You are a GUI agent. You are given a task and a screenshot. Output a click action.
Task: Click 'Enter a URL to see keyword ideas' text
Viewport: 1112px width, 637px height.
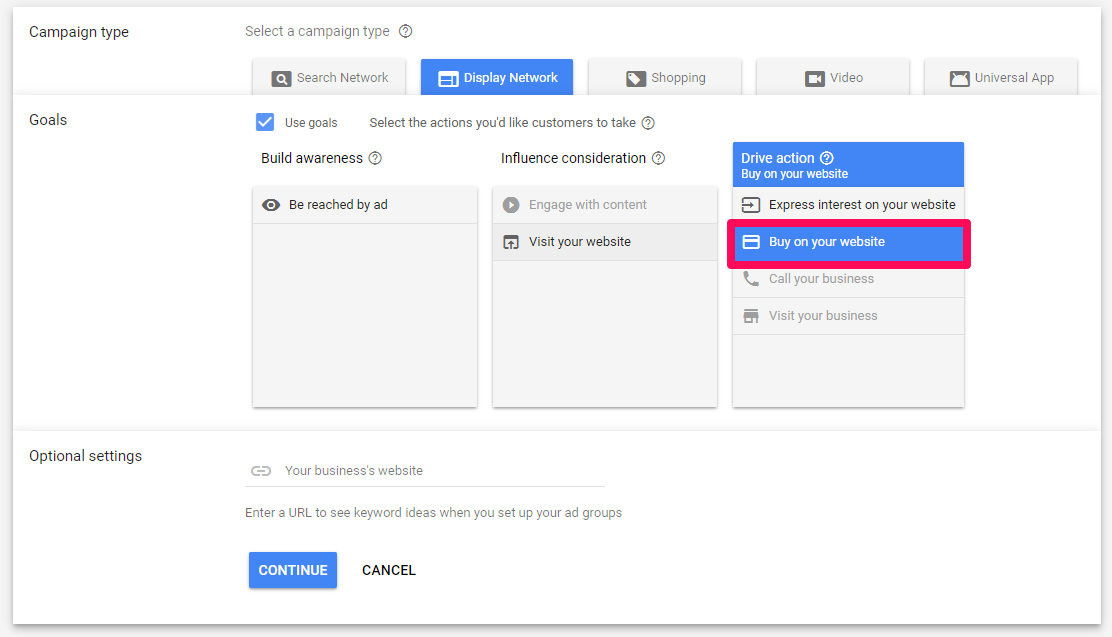433,513
